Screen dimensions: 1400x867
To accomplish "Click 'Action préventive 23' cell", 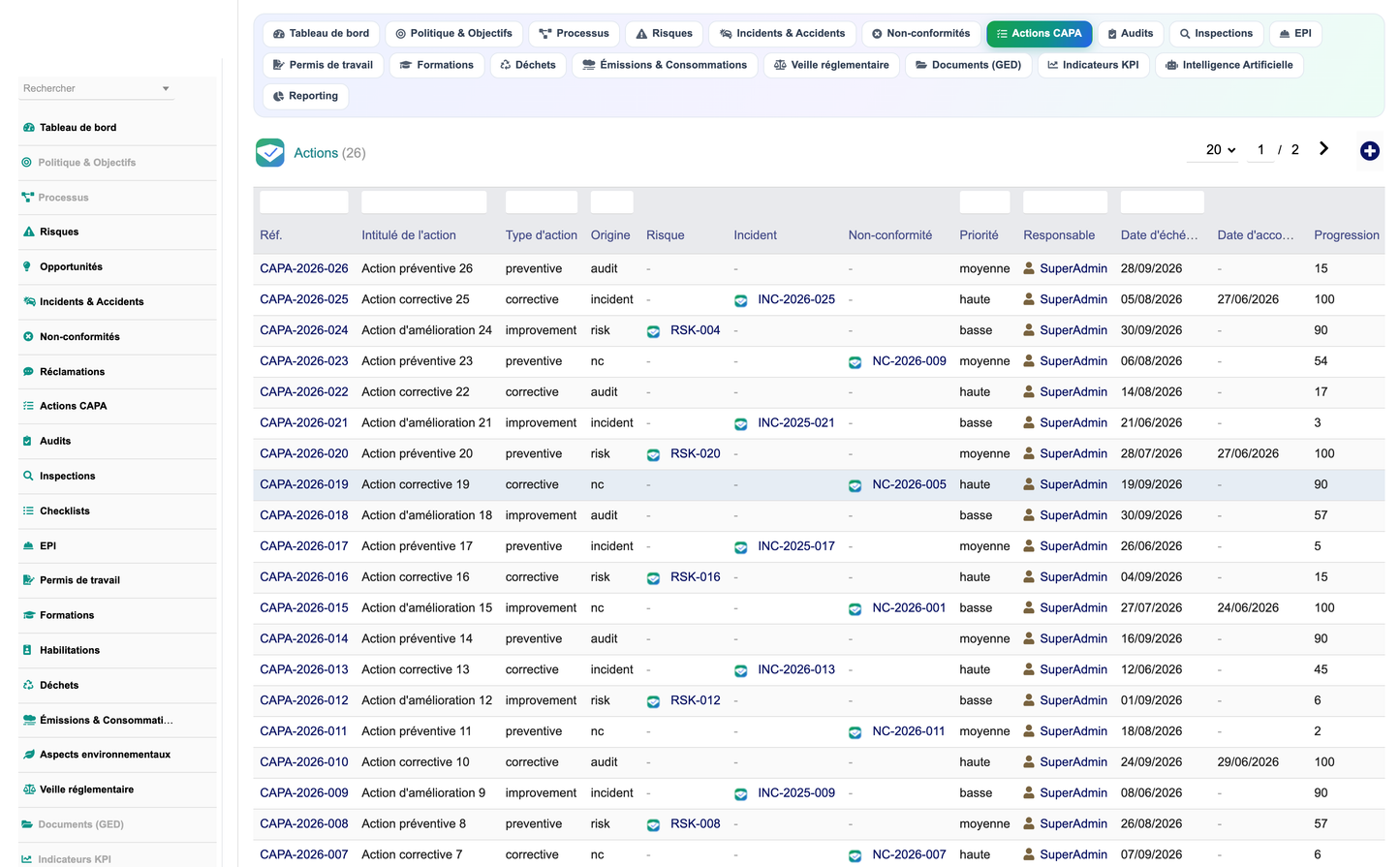I will pos(418,361).
